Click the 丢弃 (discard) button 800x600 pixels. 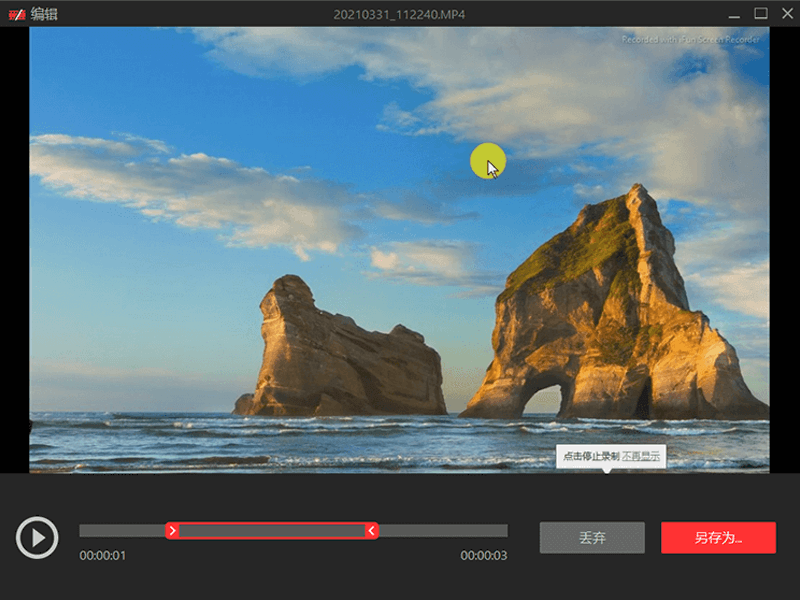592,538
